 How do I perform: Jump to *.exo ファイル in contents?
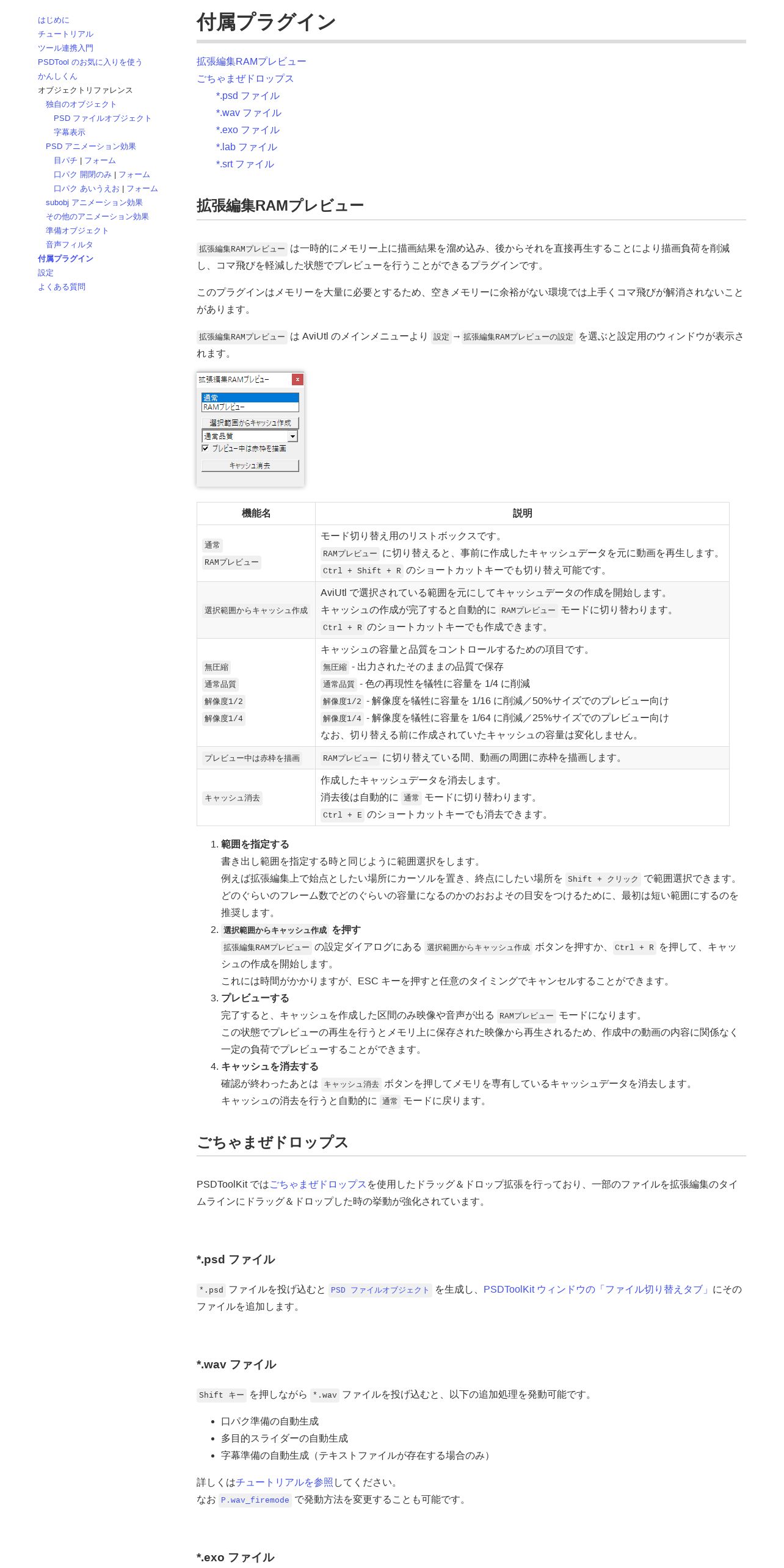click(x=248, y=130)
